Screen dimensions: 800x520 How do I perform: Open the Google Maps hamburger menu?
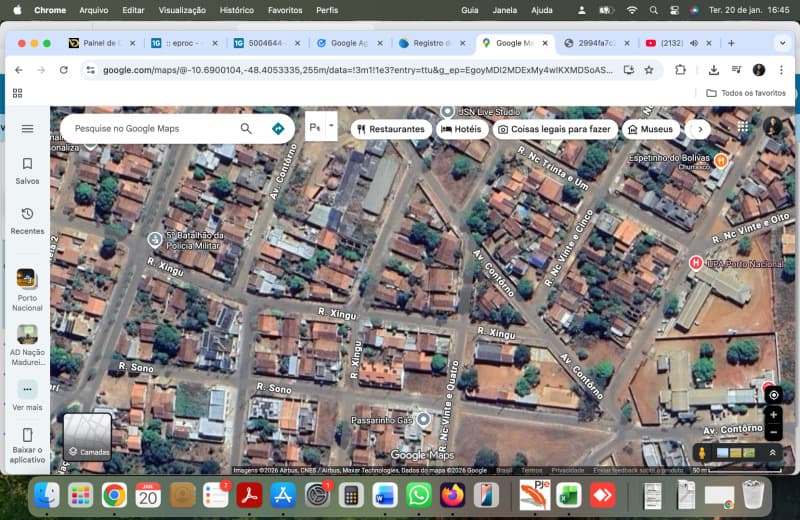[28, 129]
